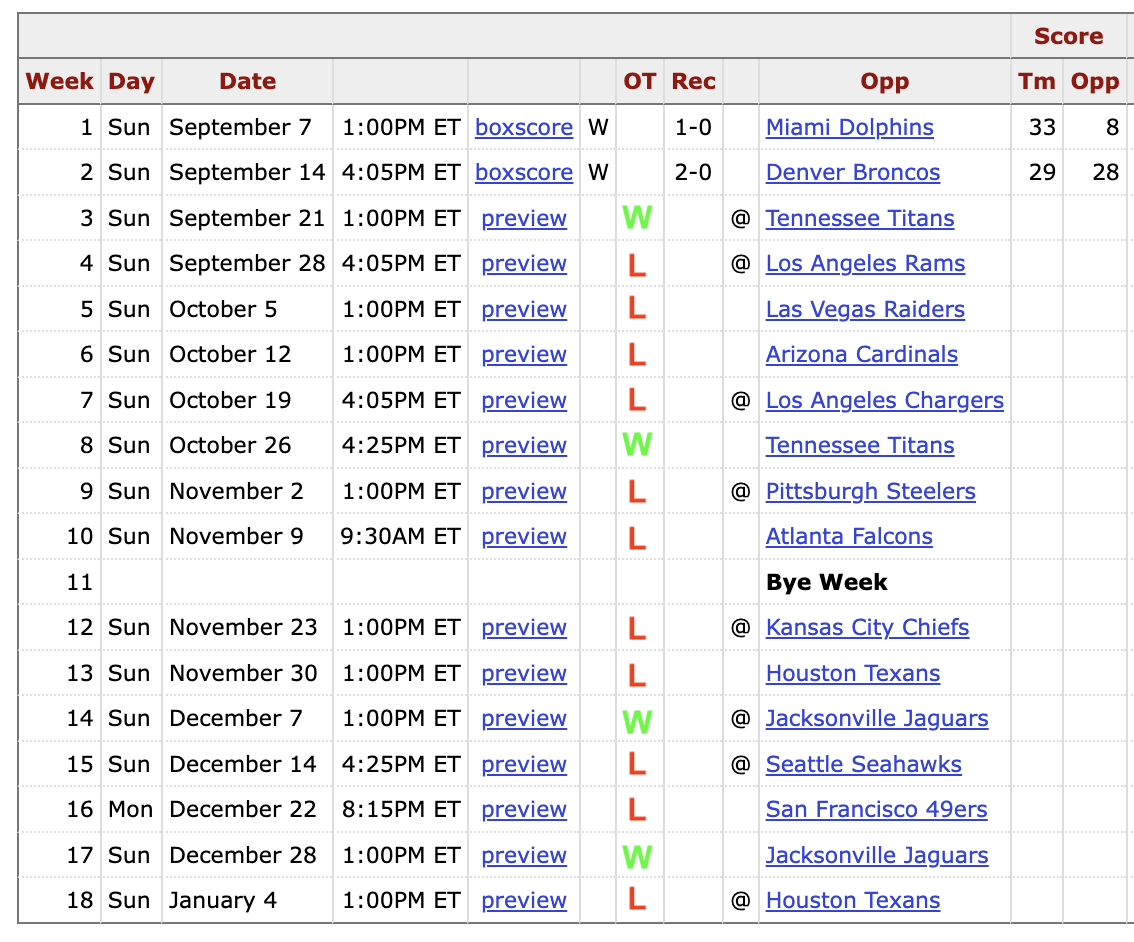Click the red L prediction for Week 4
Viewport: 1134px width, 942px height.
point(636,264)
